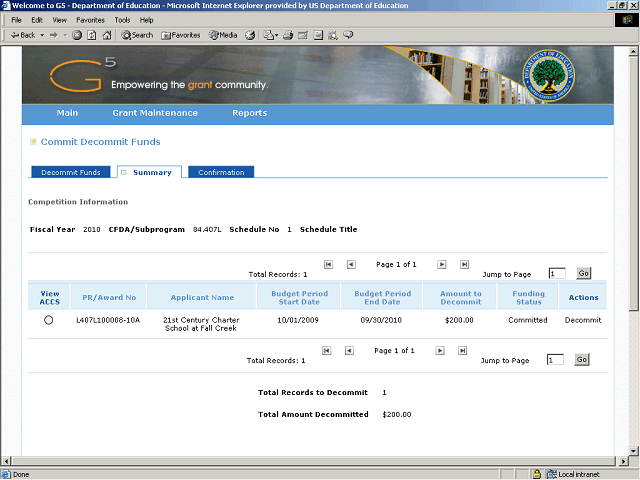Click award number L407L100008-10A text
The height and width of the screenshot is (480, 640).
click(108, 320)
